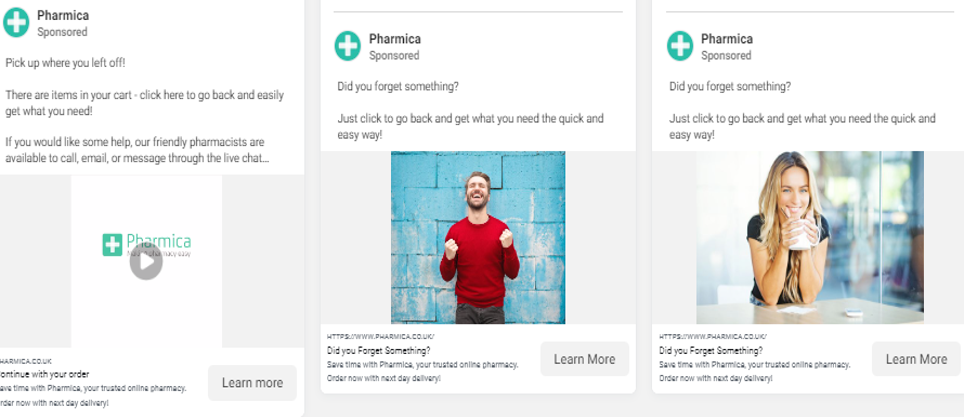Open the Pharmica page name on the woman-with-mug ad

pyautogui.click(x=727, y=39)
